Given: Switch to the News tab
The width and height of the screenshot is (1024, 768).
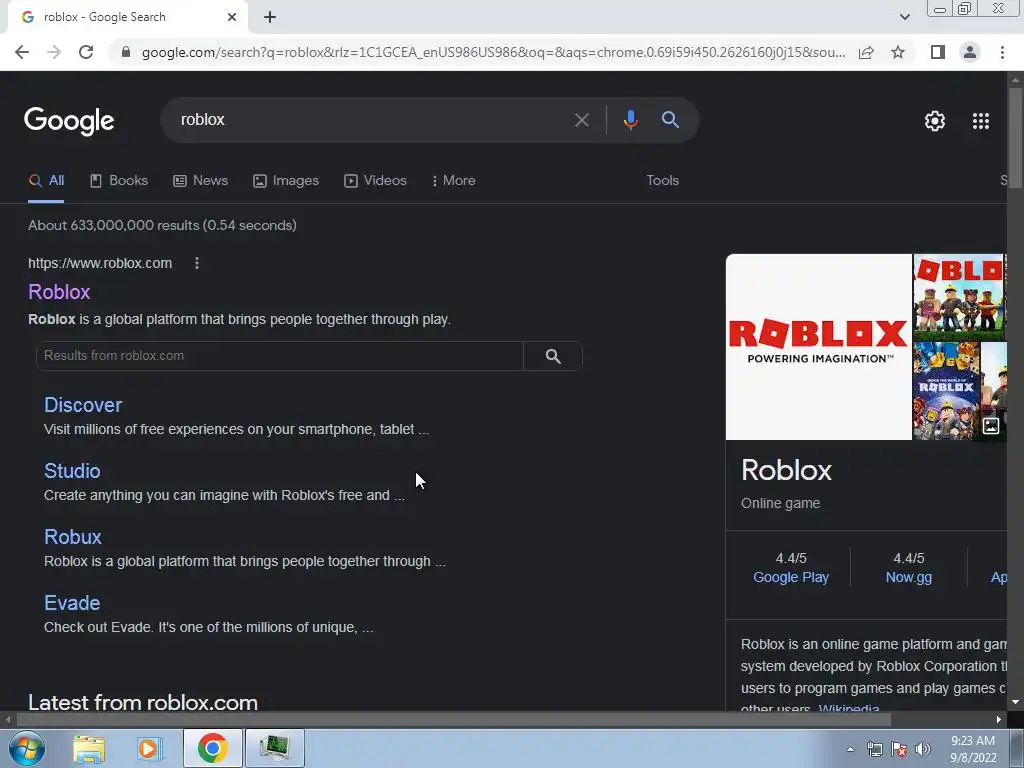Looking at the screenshot, I should [x=200, y=181].
